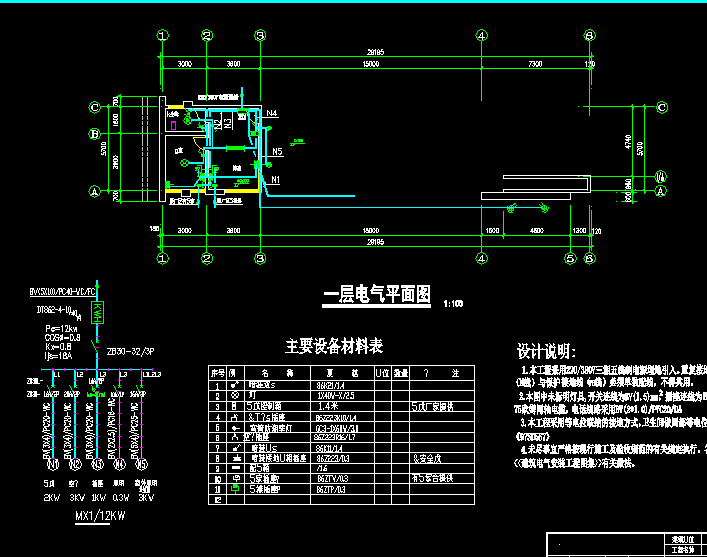Click the design note paragraph beginning with 4
The height and width of the screenshot is (557, 707).
(x=611, y=456)
